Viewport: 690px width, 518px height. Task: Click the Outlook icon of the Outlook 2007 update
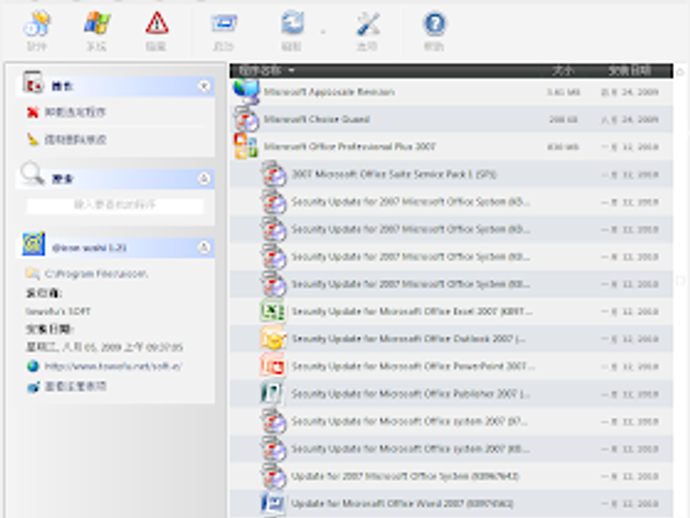click(272, 339)
